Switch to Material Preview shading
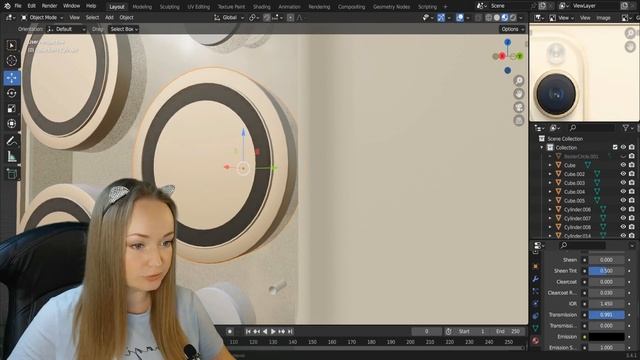Image resolution: width=640 pixels, height=360 pixels. coord(505,18)
